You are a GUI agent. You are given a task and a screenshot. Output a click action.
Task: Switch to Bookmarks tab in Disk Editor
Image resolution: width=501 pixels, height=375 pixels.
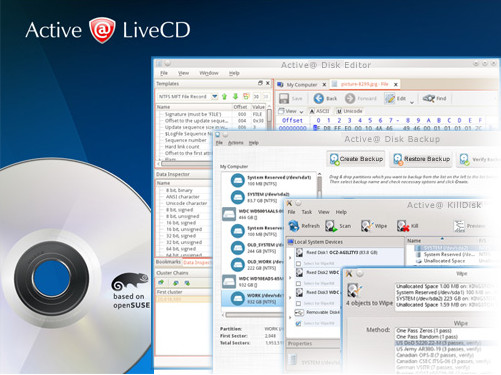point(168,262)
